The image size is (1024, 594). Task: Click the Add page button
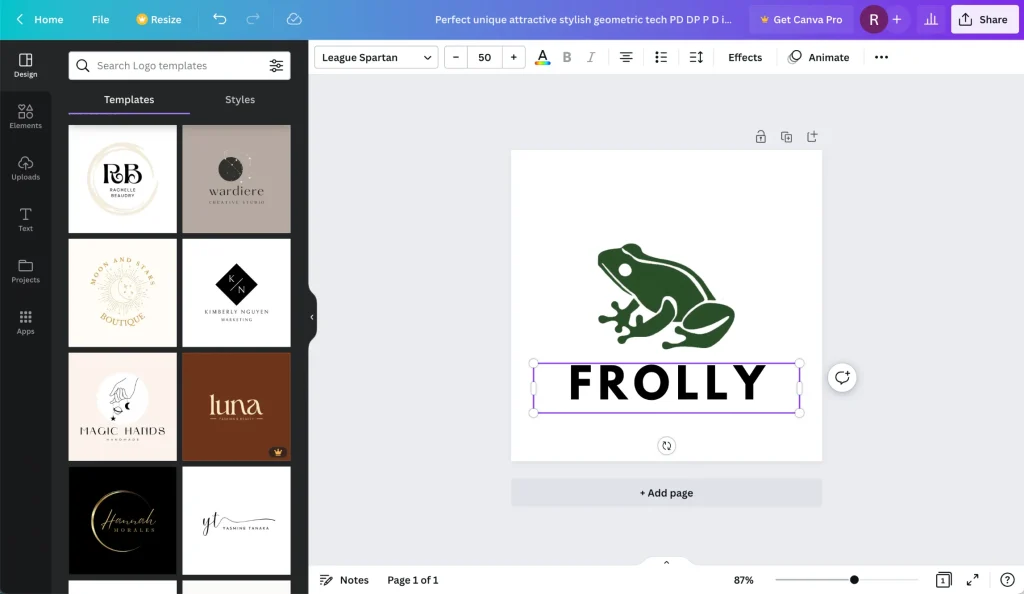coord(666,493)
